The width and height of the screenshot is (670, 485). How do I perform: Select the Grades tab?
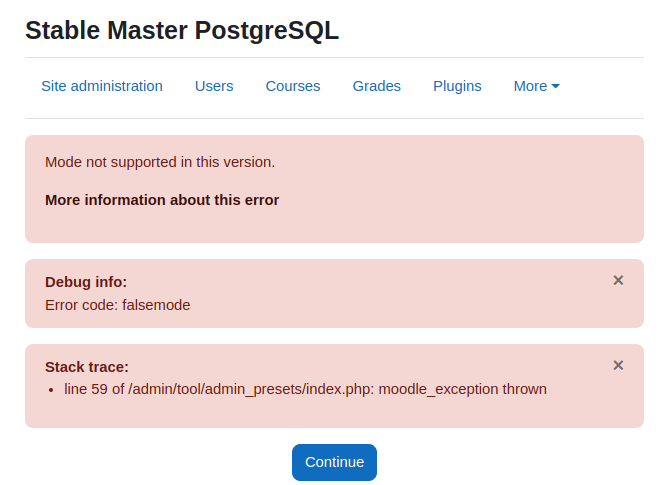tap(376, 86)
